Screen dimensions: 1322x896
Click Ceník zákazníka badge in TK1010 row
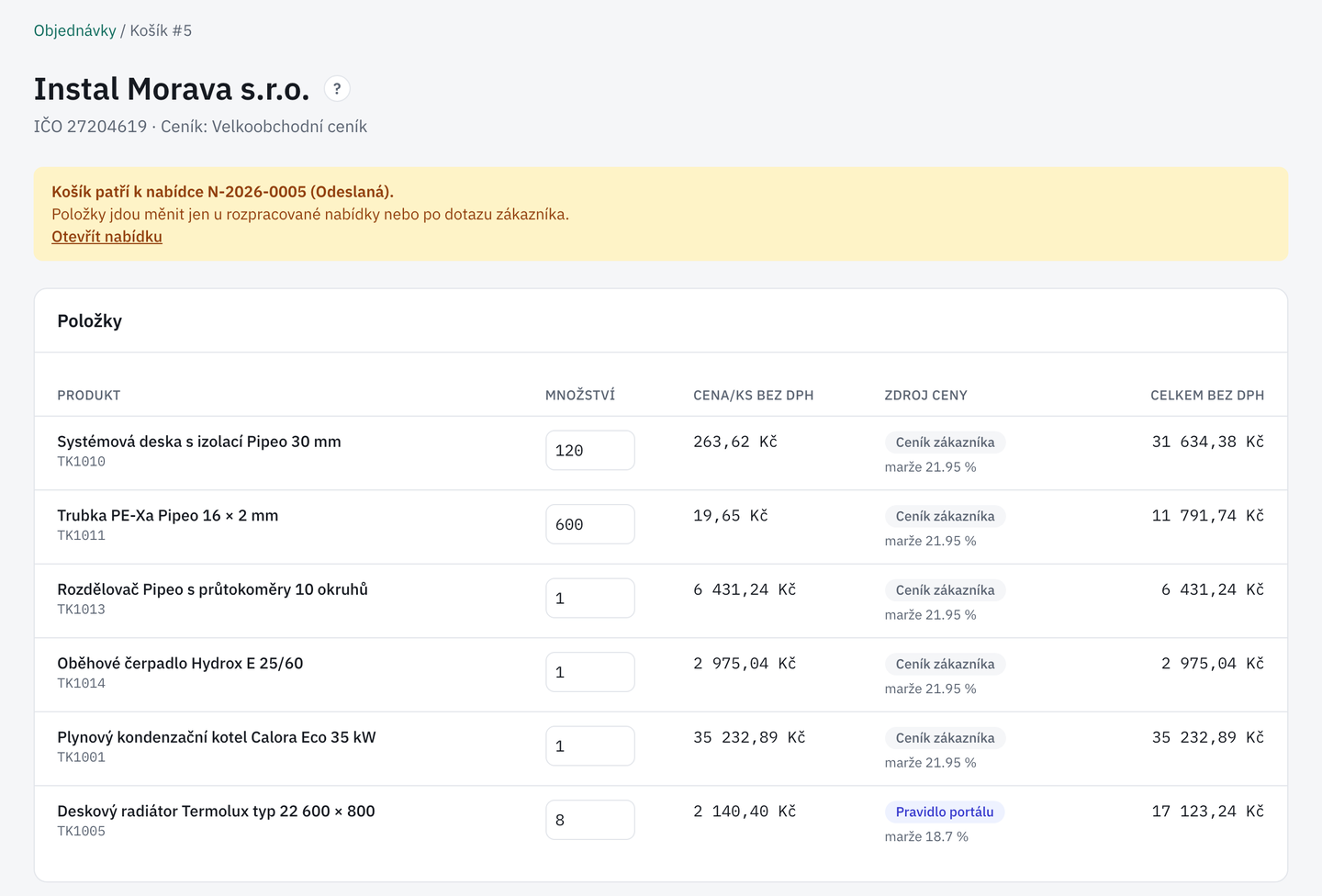click(x=946, y=442)
